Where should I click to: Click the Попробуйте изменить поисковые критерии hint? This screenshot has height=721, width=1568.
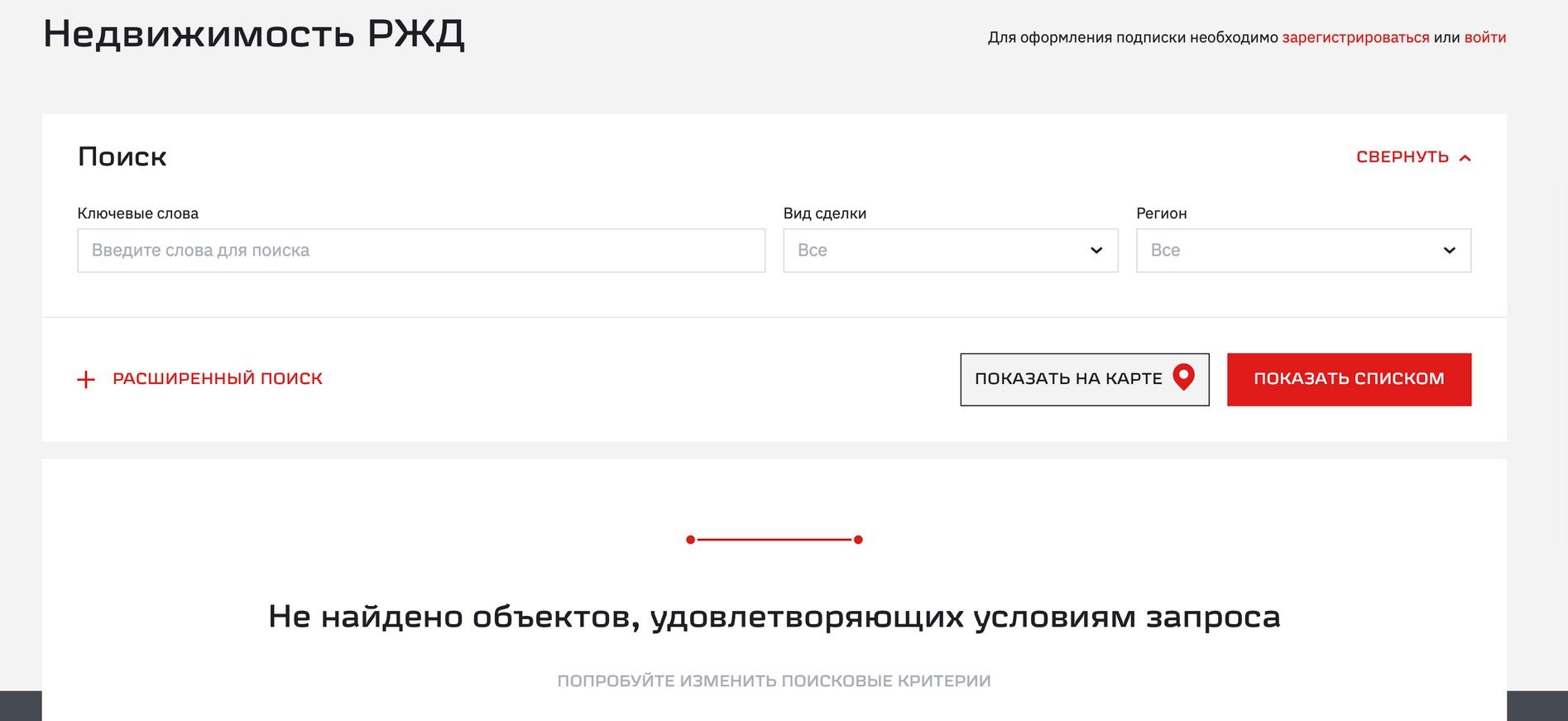(x=774, y=680)
